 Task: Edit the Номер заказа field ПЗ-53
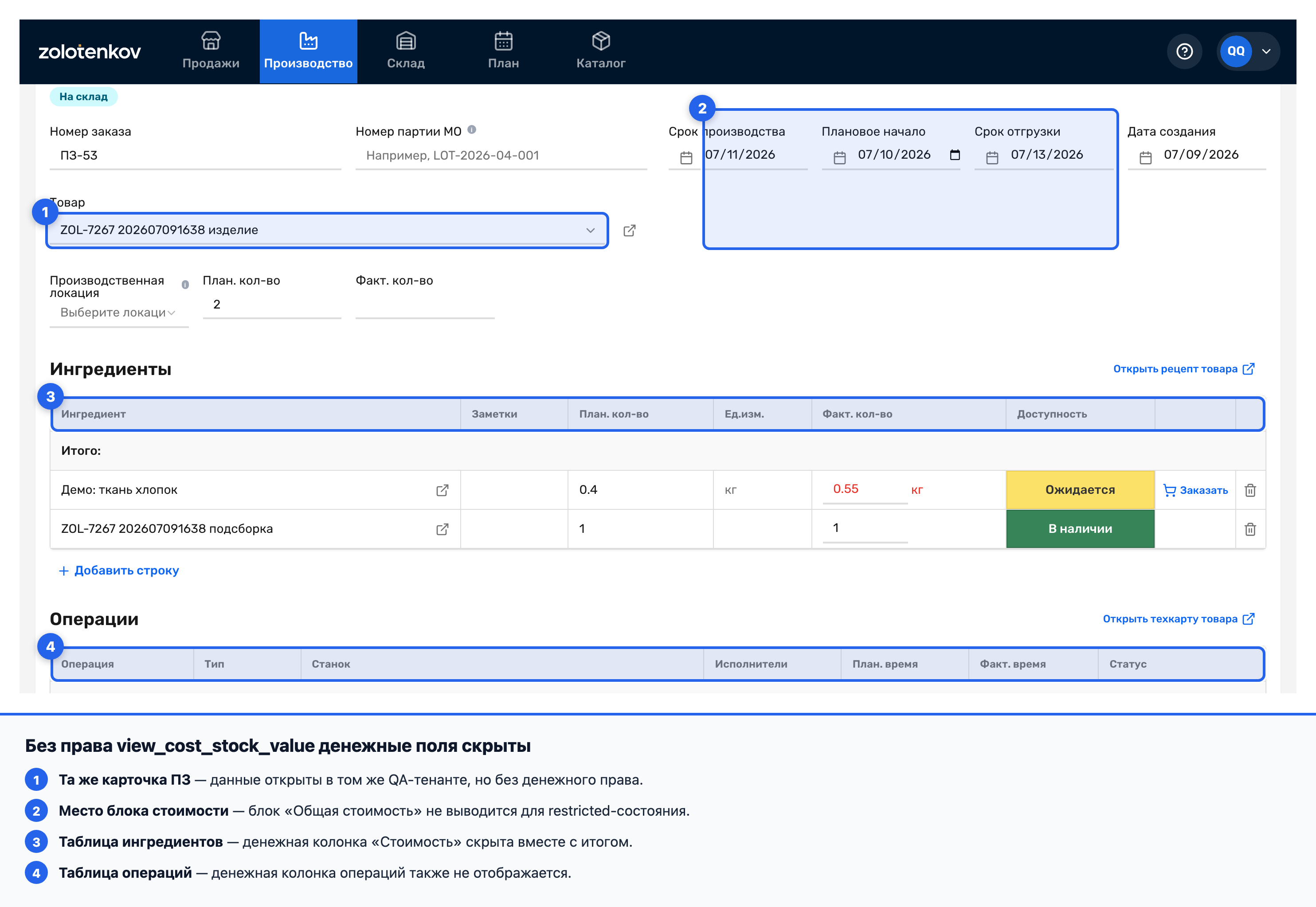[195, 155]
